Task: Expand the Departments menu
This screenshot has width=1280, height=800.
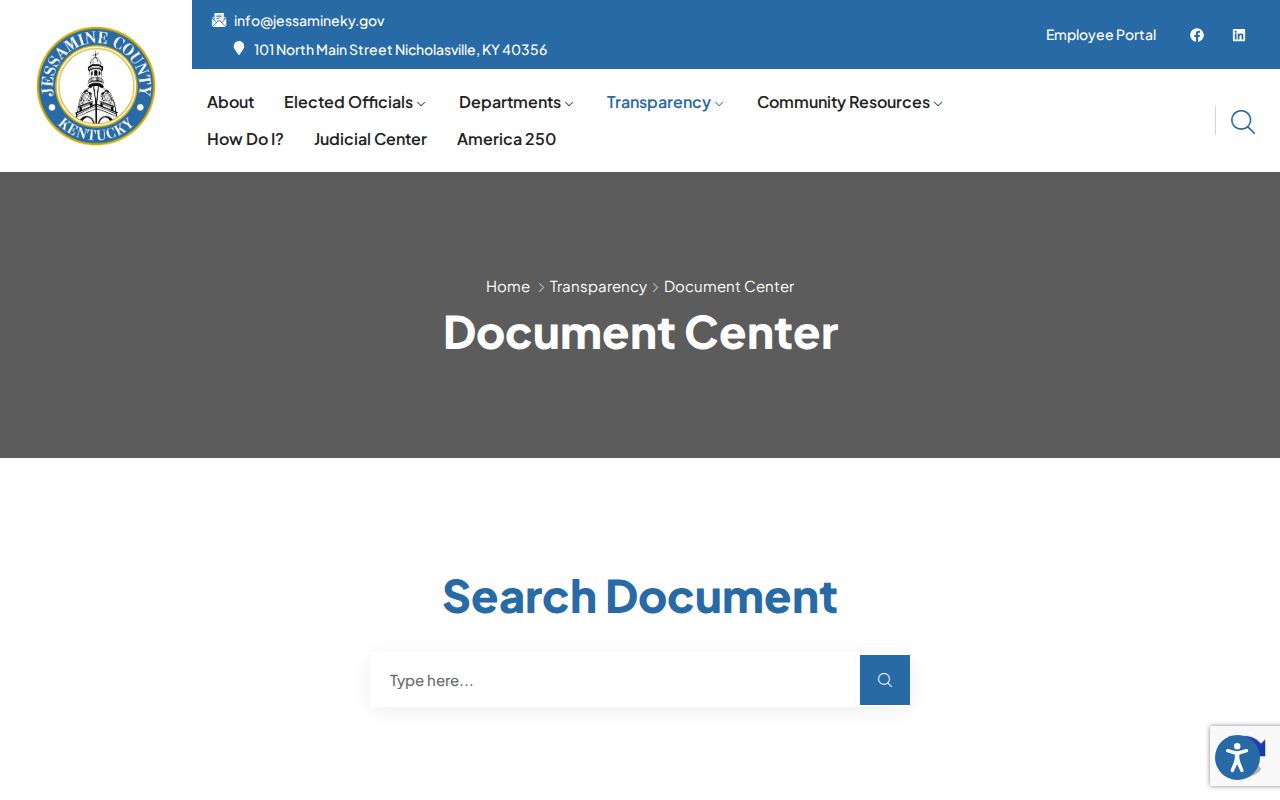Action: 516,102
